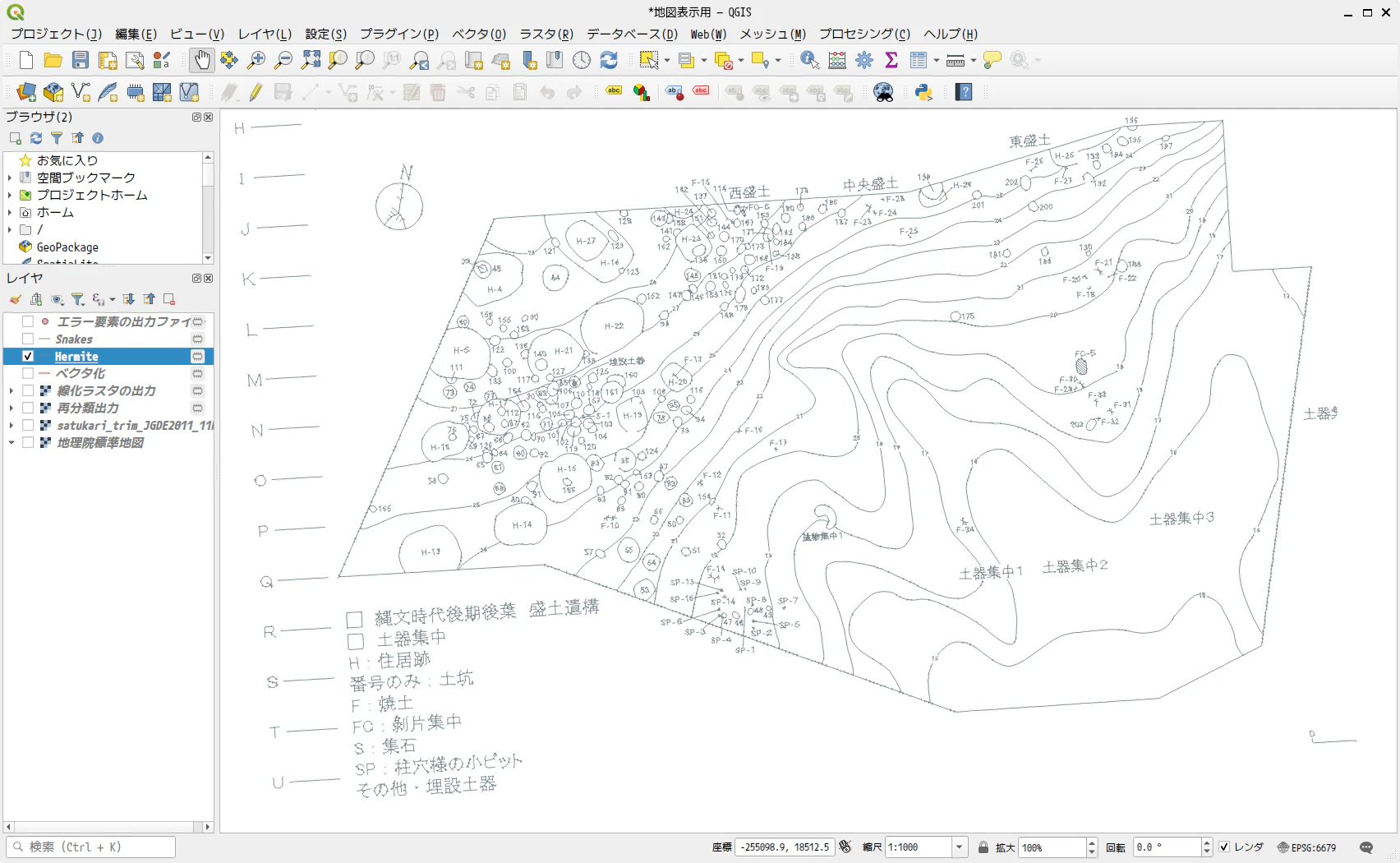Viewport: 1400px width, 863px height.
Task: Open the Python console
Action: (924, 92)
